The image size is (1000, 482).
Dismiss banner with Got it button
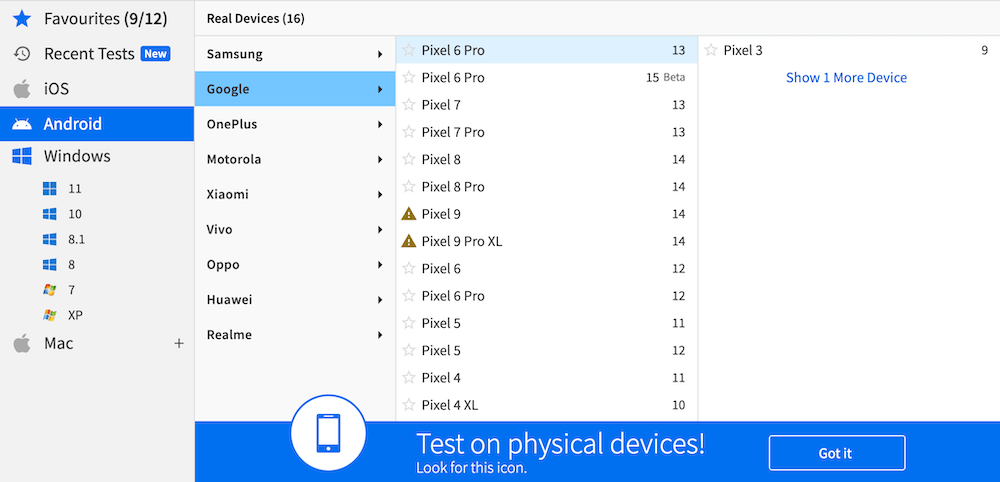coord(836,453)
